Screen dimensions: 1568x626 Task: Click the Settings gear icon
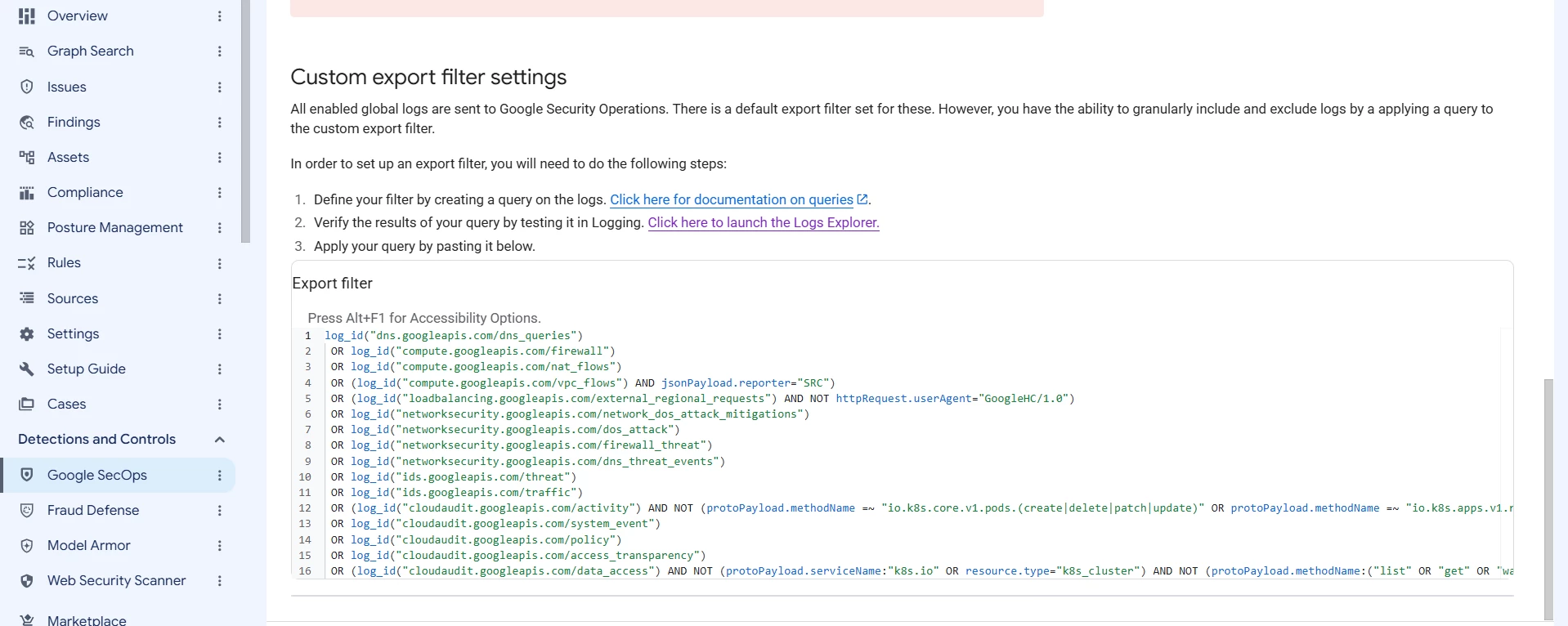[27, 334]
